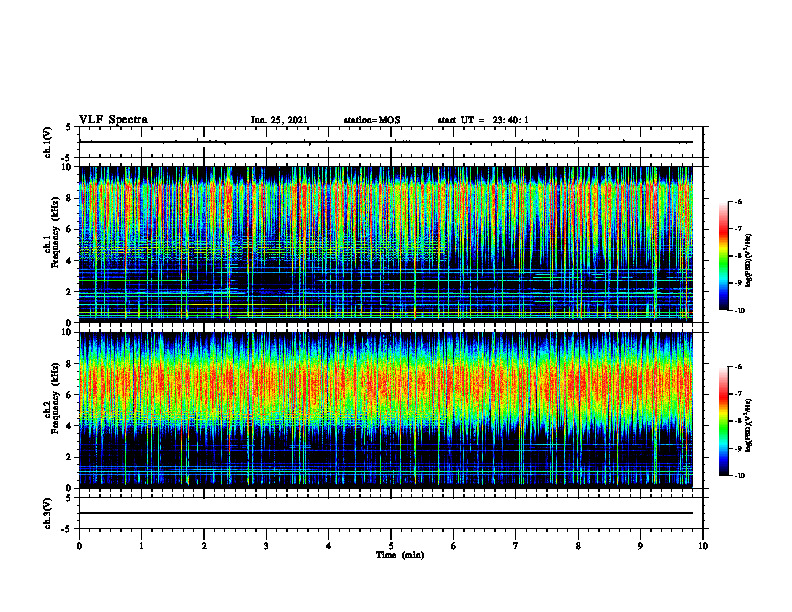This screenshot has height=612, width=792.
Task: Click the ch.2 spectrogram color scale bar
Action: coord(724,421)
